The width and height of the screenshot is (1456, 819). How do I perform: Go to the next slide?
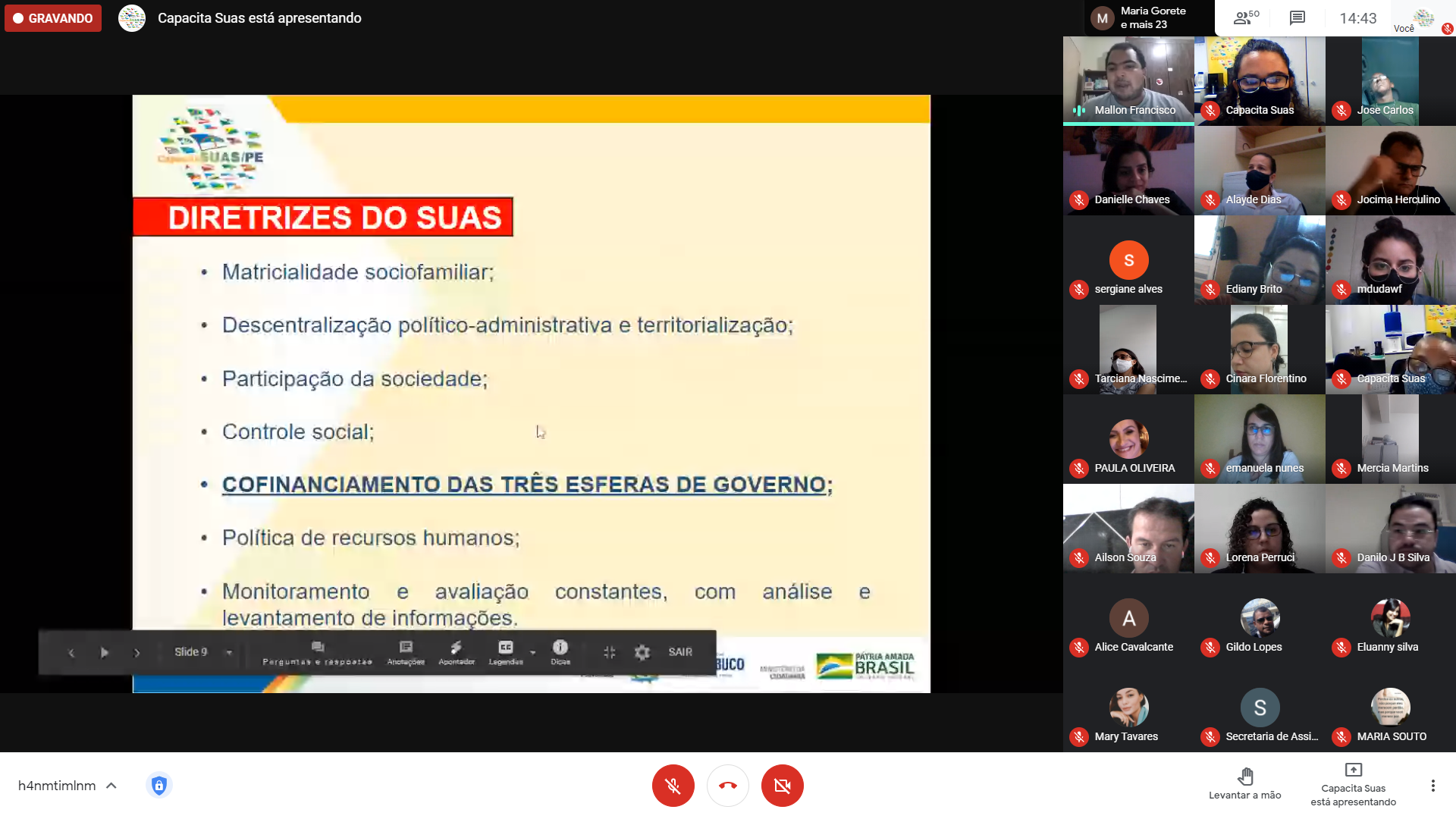tap(136, 652)
